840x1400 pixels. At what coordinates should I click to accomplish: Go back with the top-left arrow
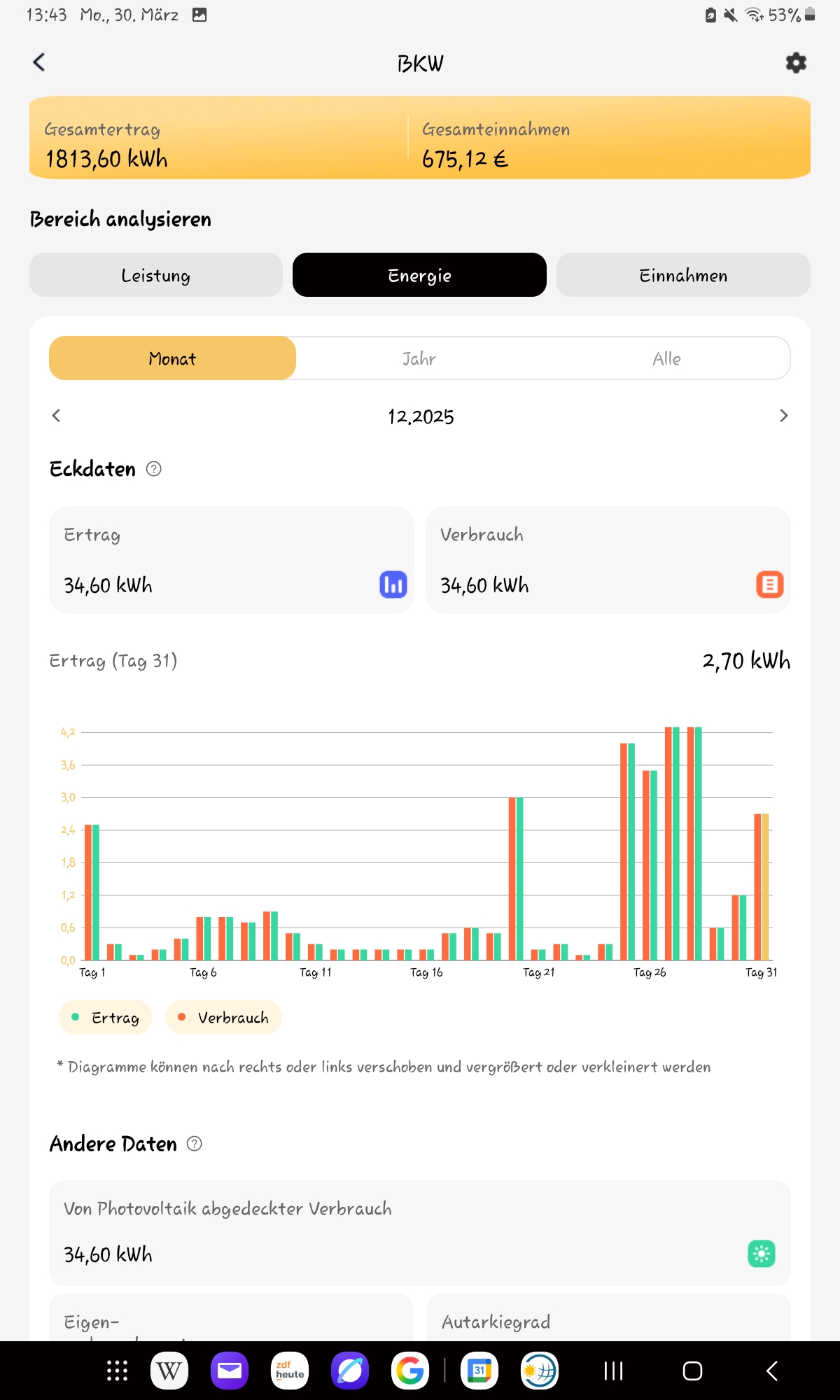point(39,62)
